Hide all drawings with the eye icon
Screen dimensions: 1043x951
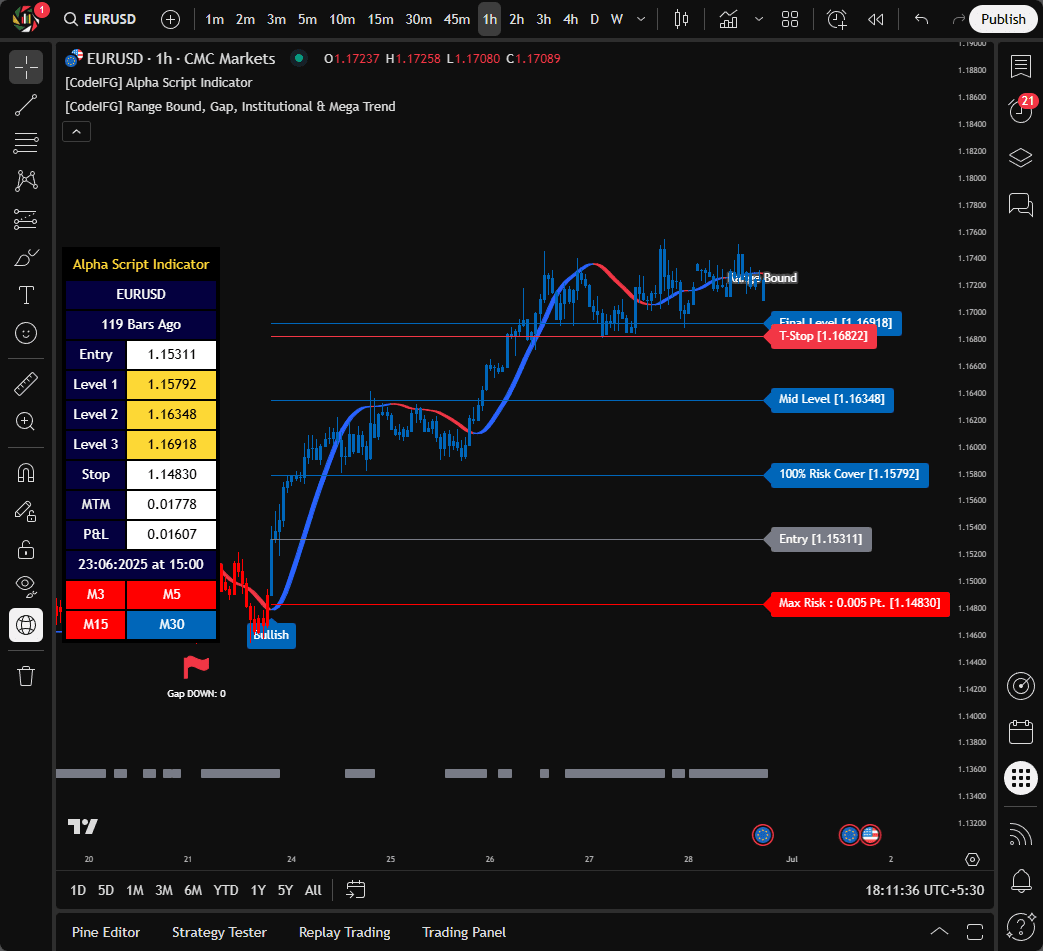click(25, 586)
